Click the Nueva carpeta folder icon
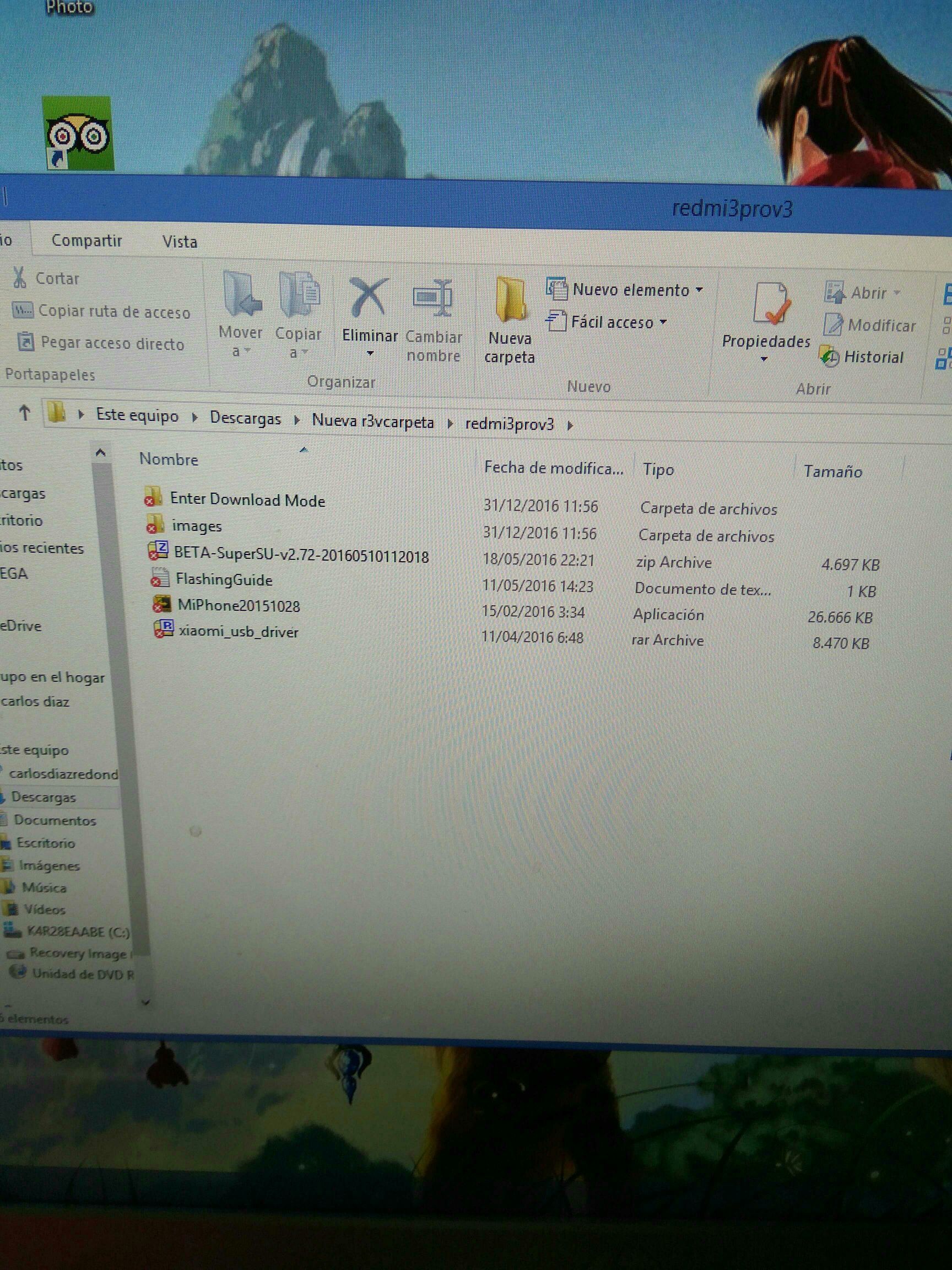The height and width of the screenshot is (1270, 952). coord(510,299)
